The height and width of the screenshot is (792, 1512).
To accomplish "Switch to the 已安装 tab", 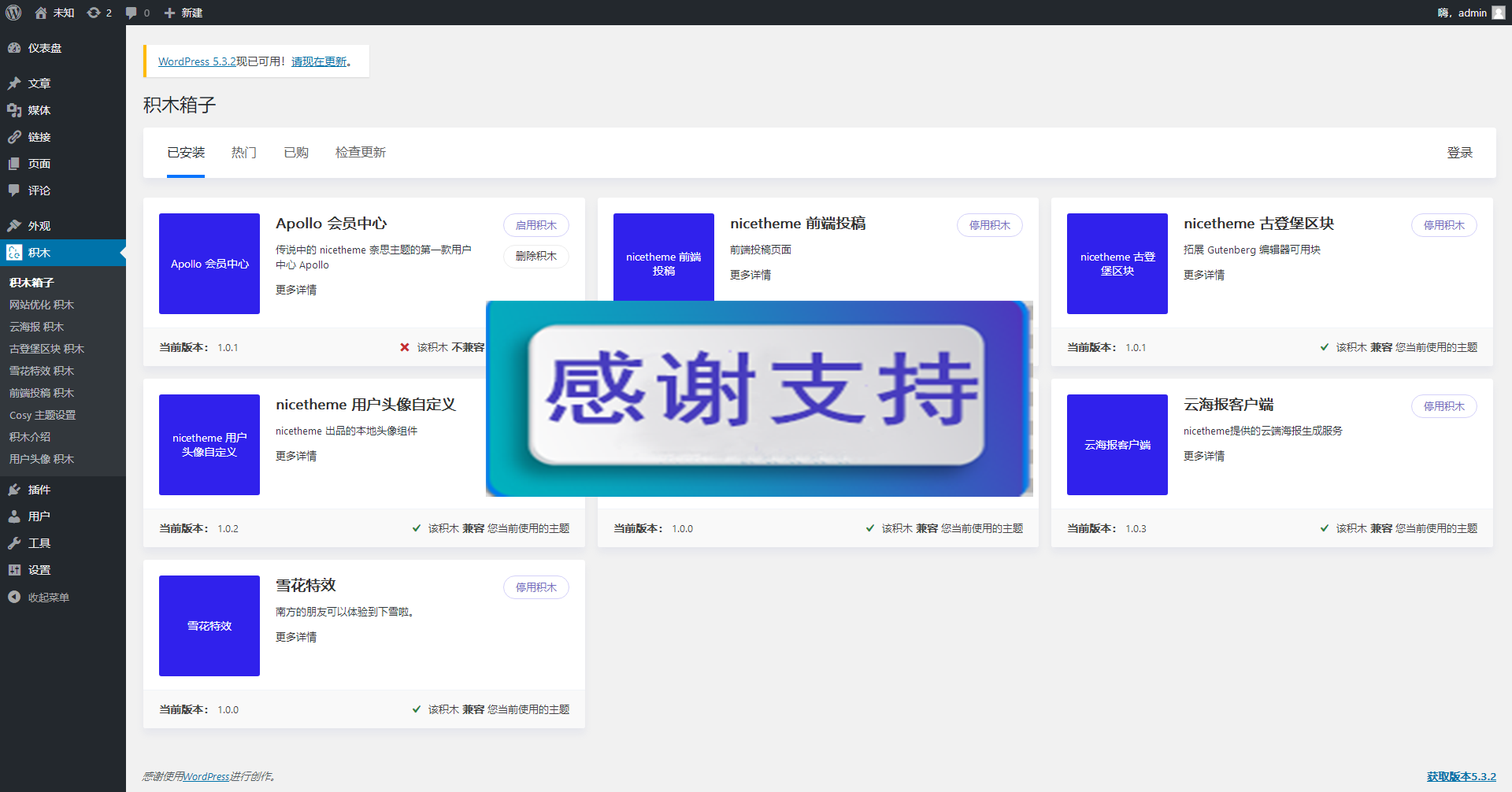I will [x=186, y=153].
